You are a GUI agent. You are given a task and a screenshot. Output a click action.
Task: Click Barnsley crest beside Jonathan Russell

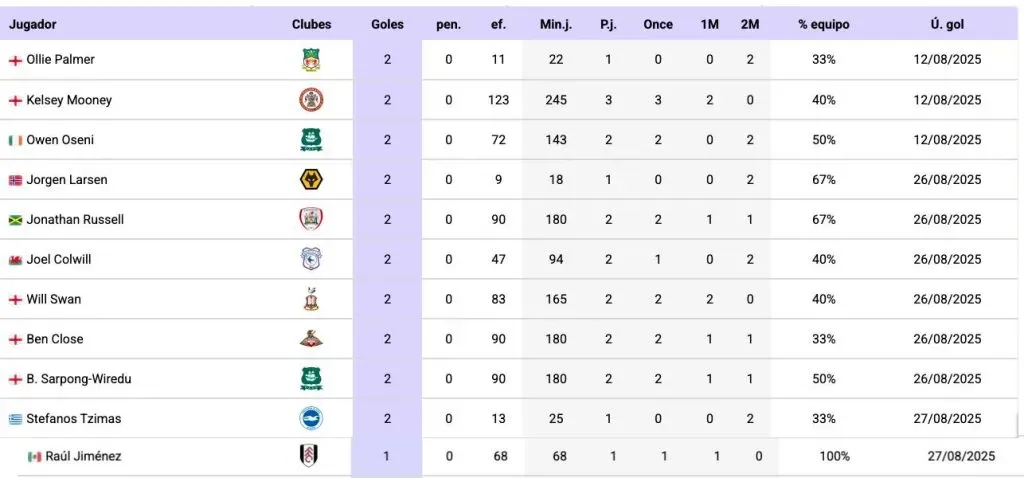[312, 219]
